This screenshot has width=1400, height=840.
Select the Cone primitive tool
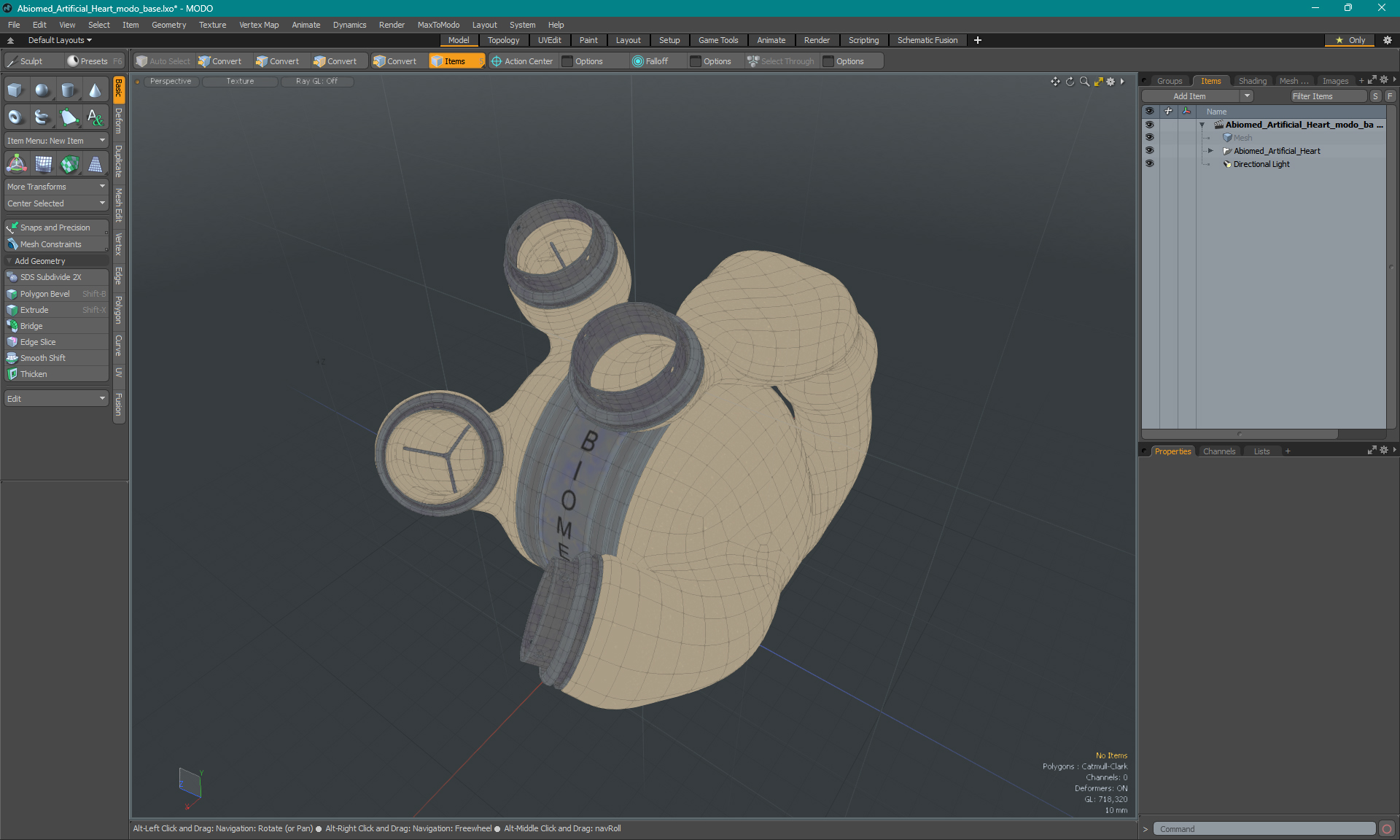point(95,90)
